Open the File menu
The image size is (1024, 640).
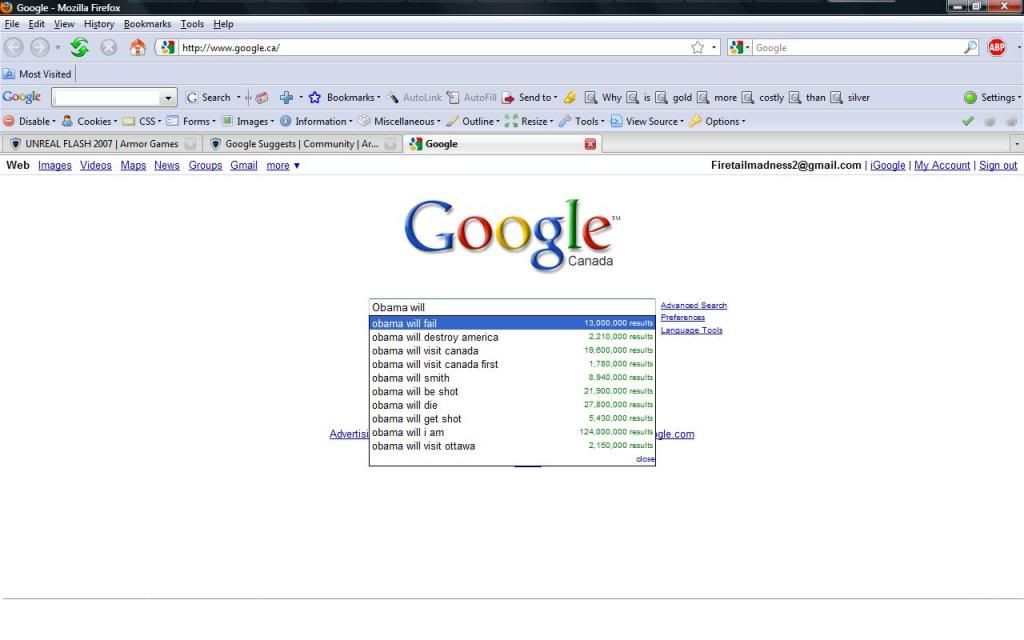[12, 24]
